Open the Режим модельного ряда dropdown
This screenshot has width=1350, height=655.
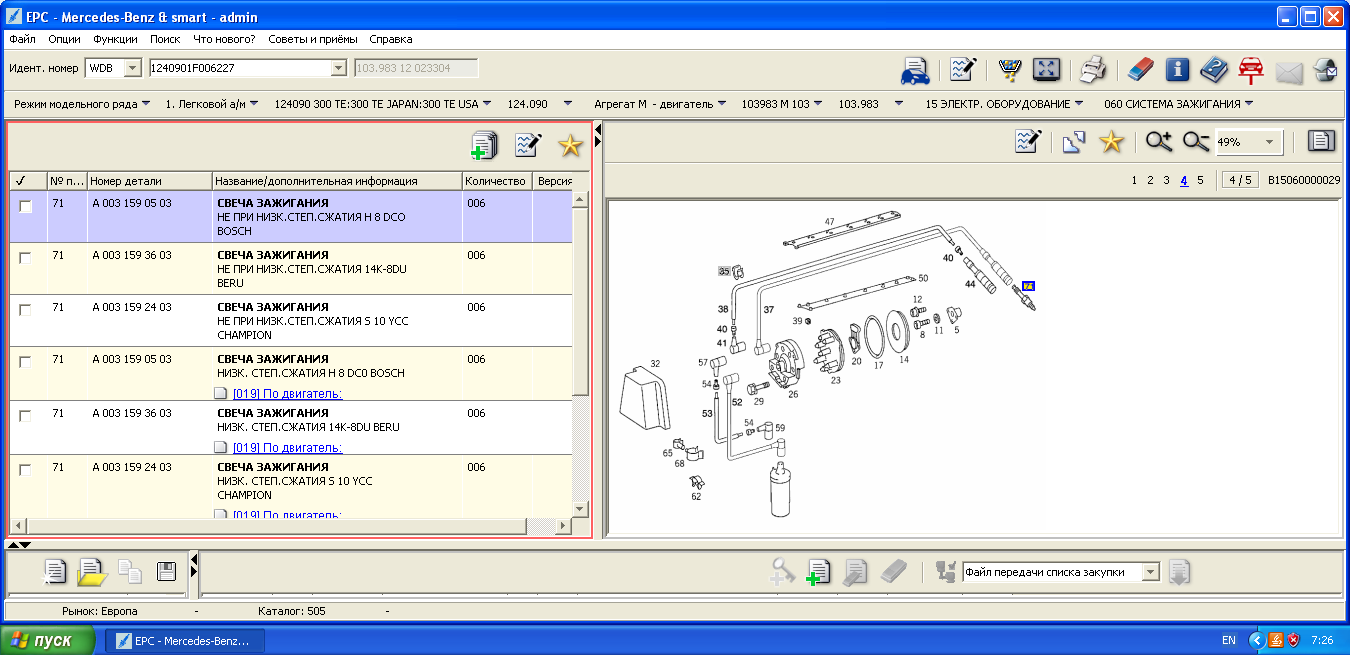[x=82, y=104]
